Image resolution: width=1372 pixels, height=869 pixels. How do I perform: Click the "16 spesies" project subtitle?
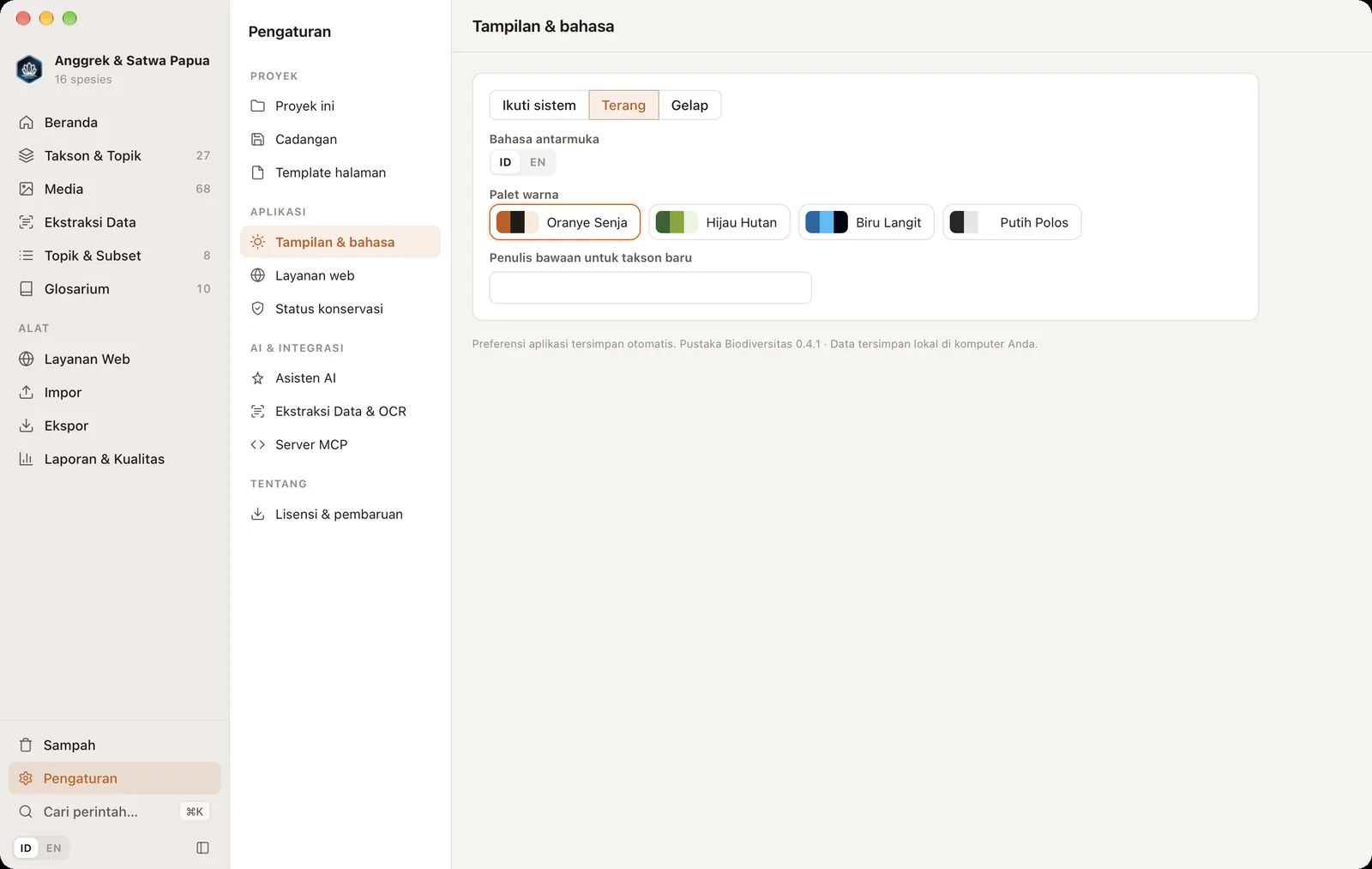click(x=83, y=80)
